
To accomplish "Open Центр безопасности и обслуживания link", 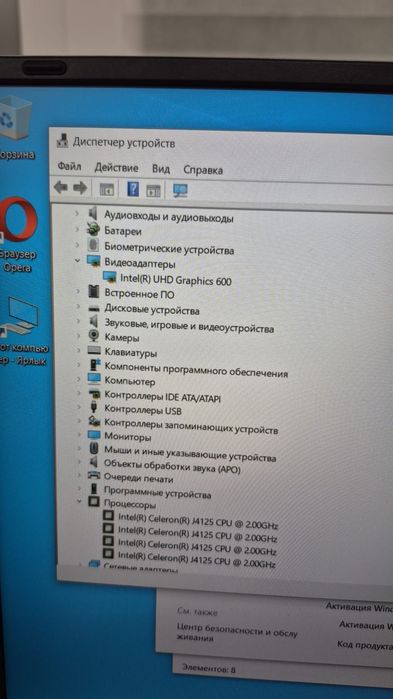I will pos(236,632).
